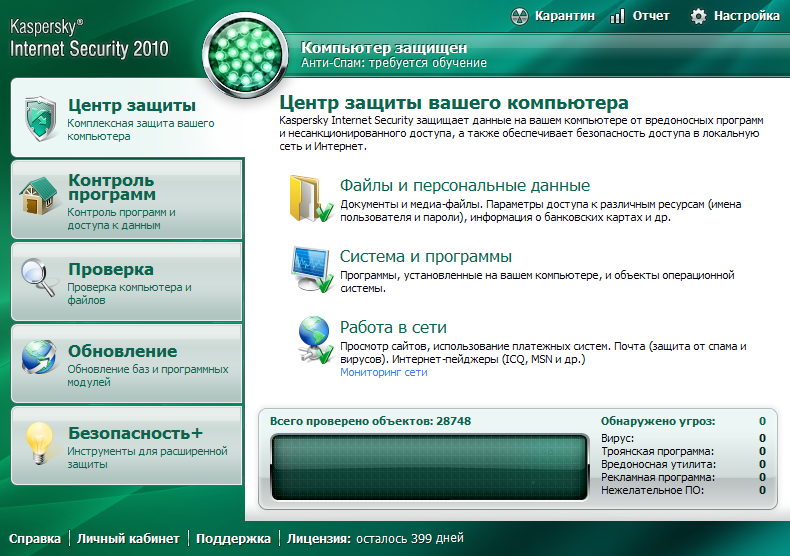Click the Поддержка support link
Viewport: 790px width, 556px height.
click(233, 539)
